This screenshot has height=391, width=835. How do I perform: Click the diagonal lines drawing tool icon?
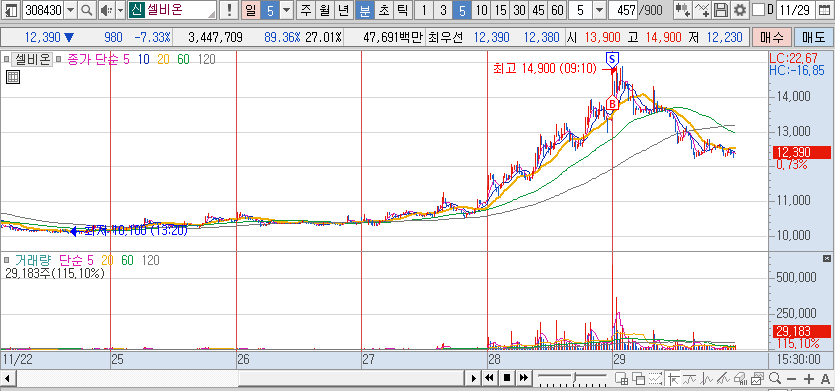[x=723, y=378]
